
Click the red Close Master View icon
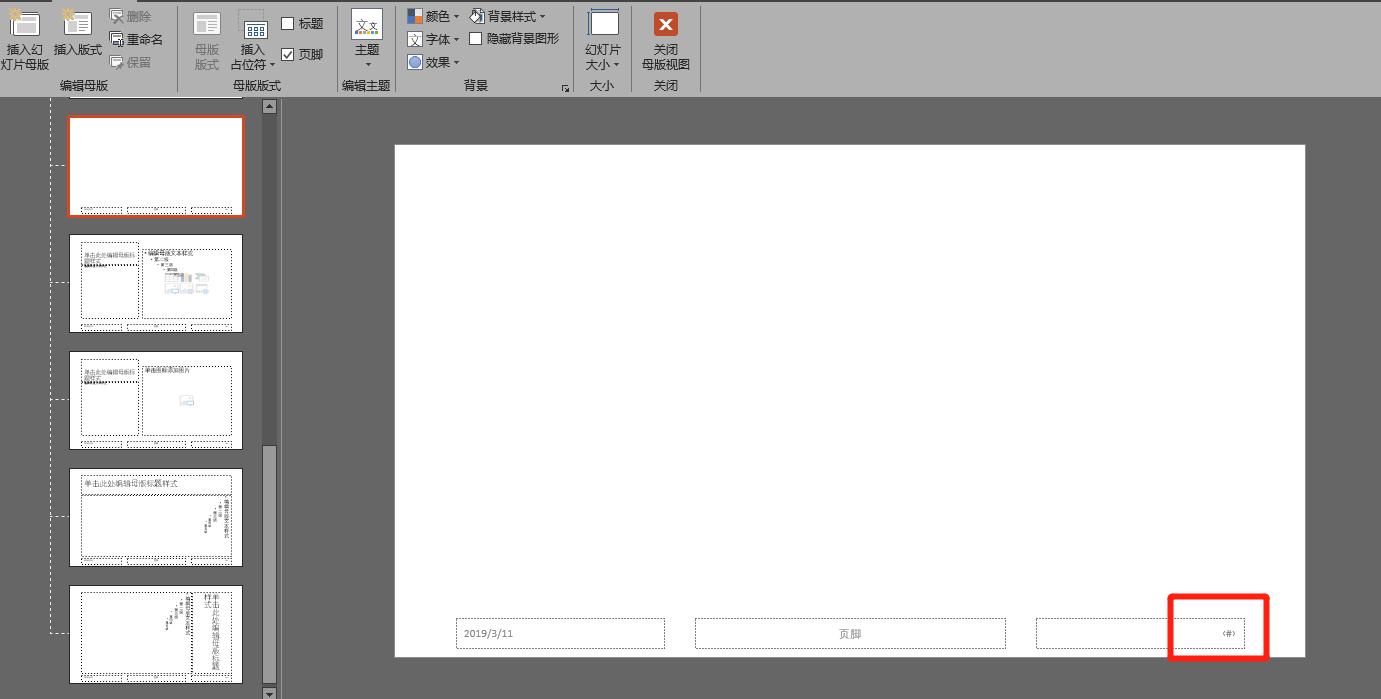pos(665,25)
